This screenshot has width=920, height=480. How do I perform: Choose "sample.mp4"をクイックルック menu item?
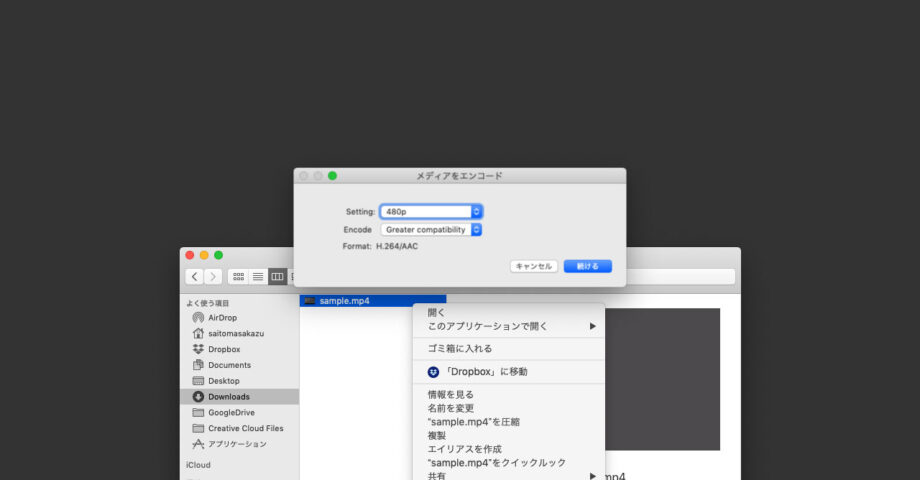pyautogui.click(x=509, y=463)
